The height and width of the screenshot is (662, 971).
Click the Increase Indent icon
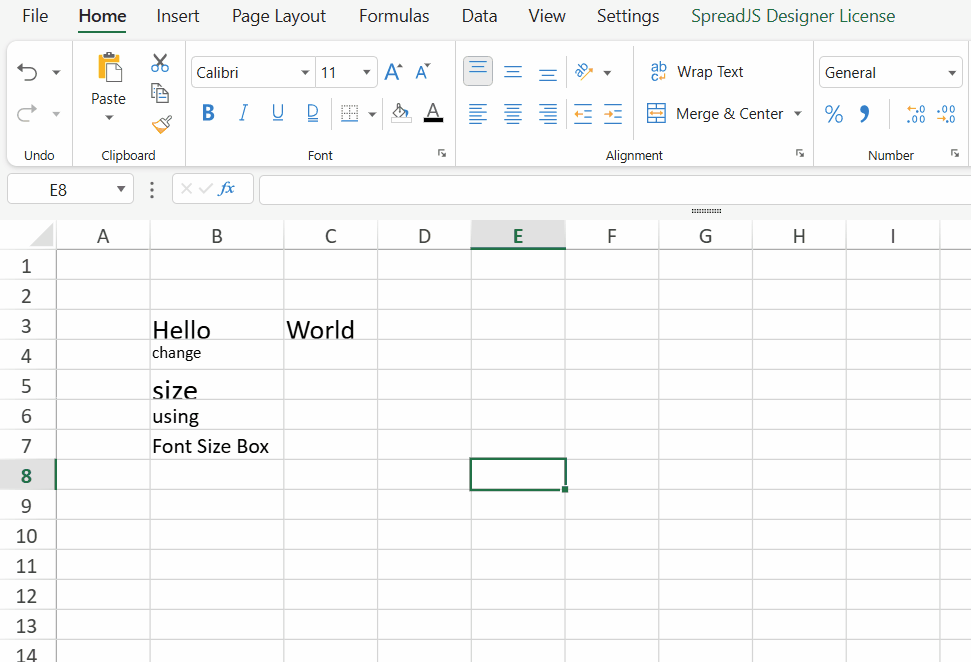coord(612,114)
